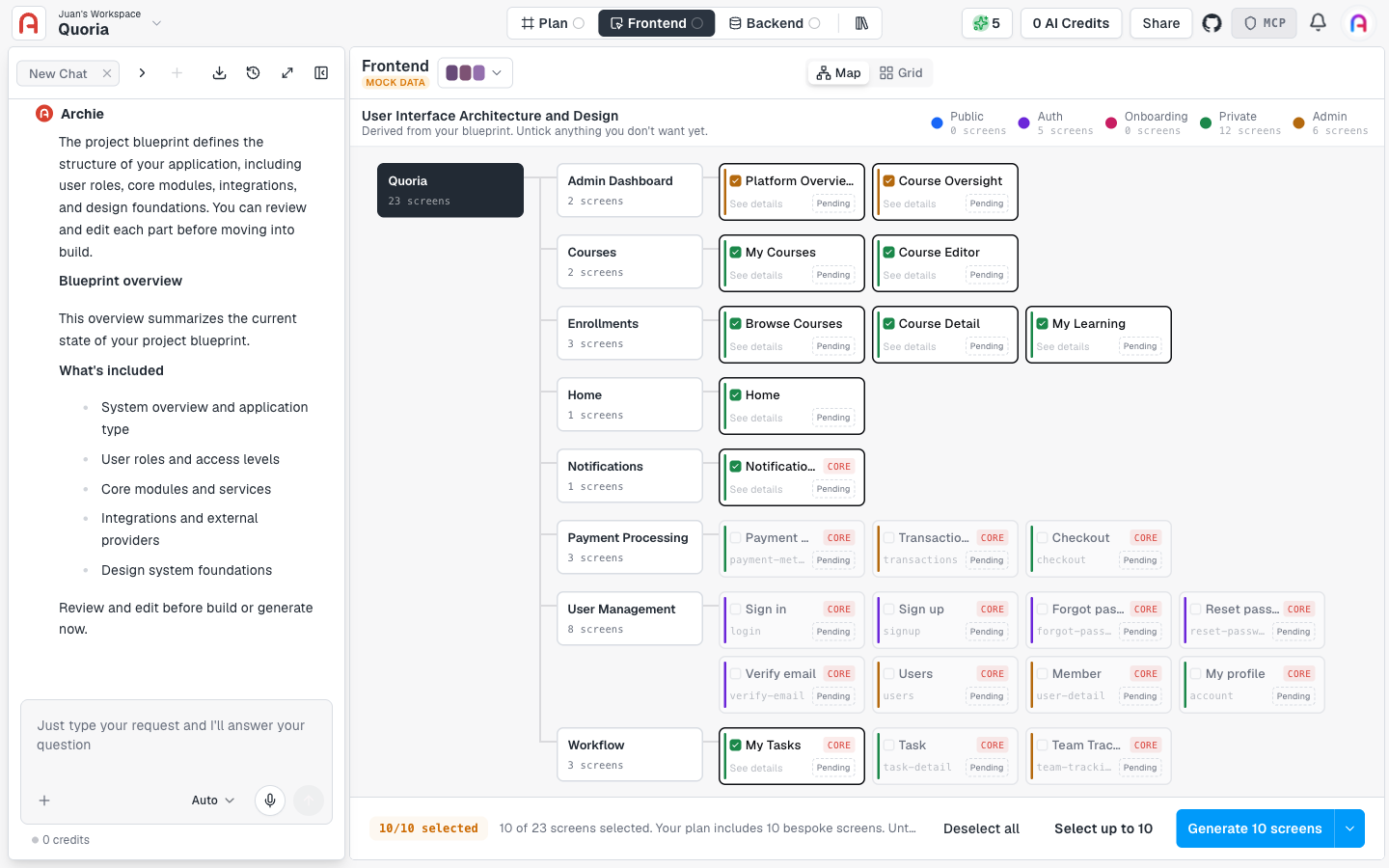The width and height of the screenshot is (1389, 868).
Task: Click the green credits badge showing 5
Action: pyautogui.click(x=987, y=23)
